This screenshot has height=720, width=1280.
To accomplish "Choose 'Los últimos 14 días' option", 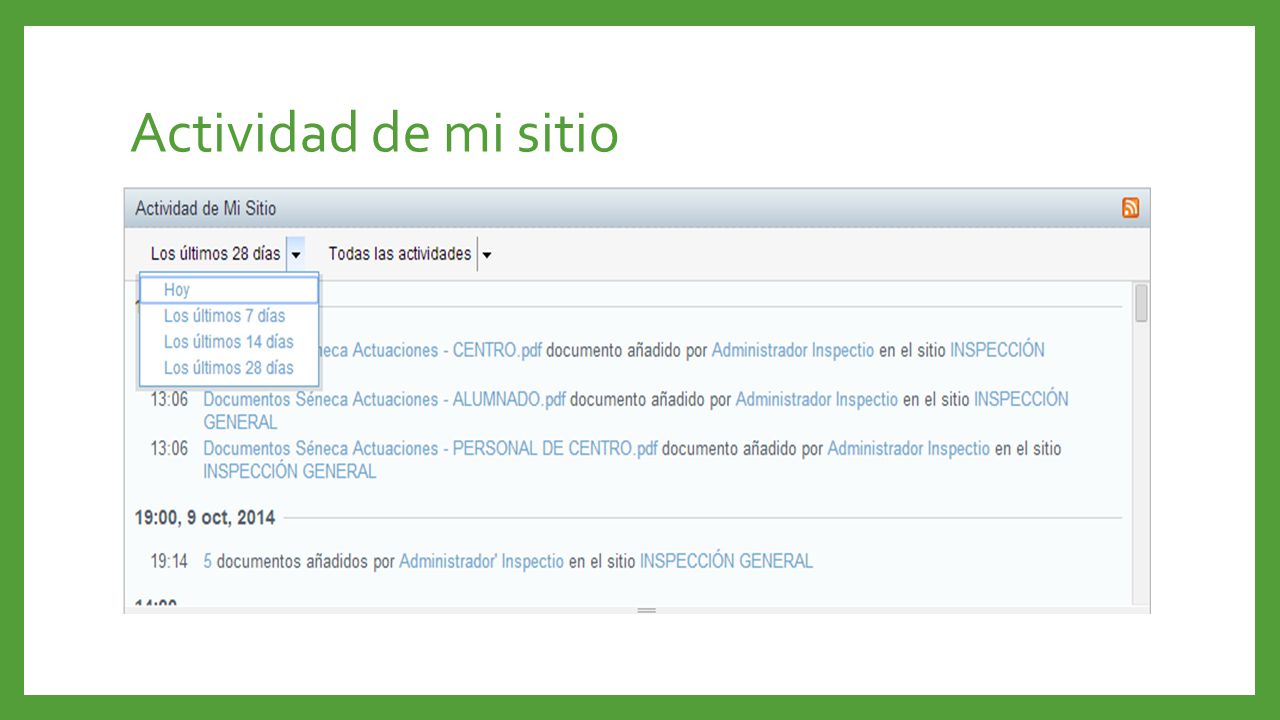I will point(229,342).
